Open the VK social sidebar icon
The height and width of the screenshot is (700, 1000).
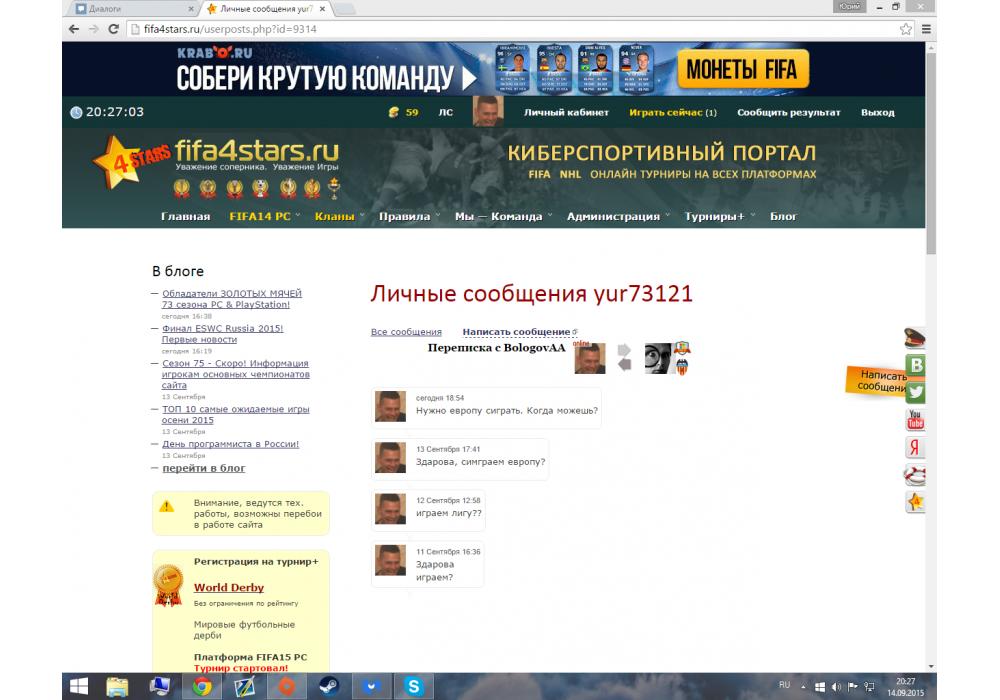pyautogui.click(x=916, y=365)
